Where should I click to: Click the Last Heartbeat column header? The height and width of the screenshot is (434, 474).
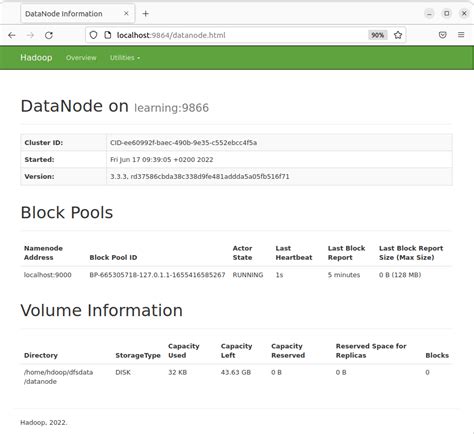coord(294,253)
